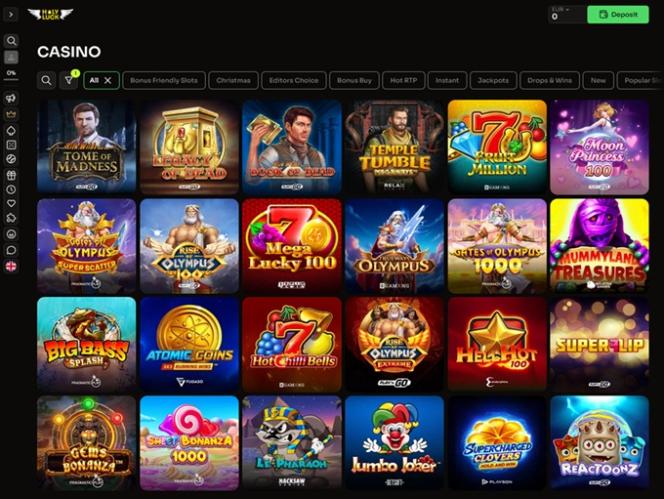Viewport: 664px width, 499px height.
Task: Click the green Deposit button
Action: [x=618, y=15]
